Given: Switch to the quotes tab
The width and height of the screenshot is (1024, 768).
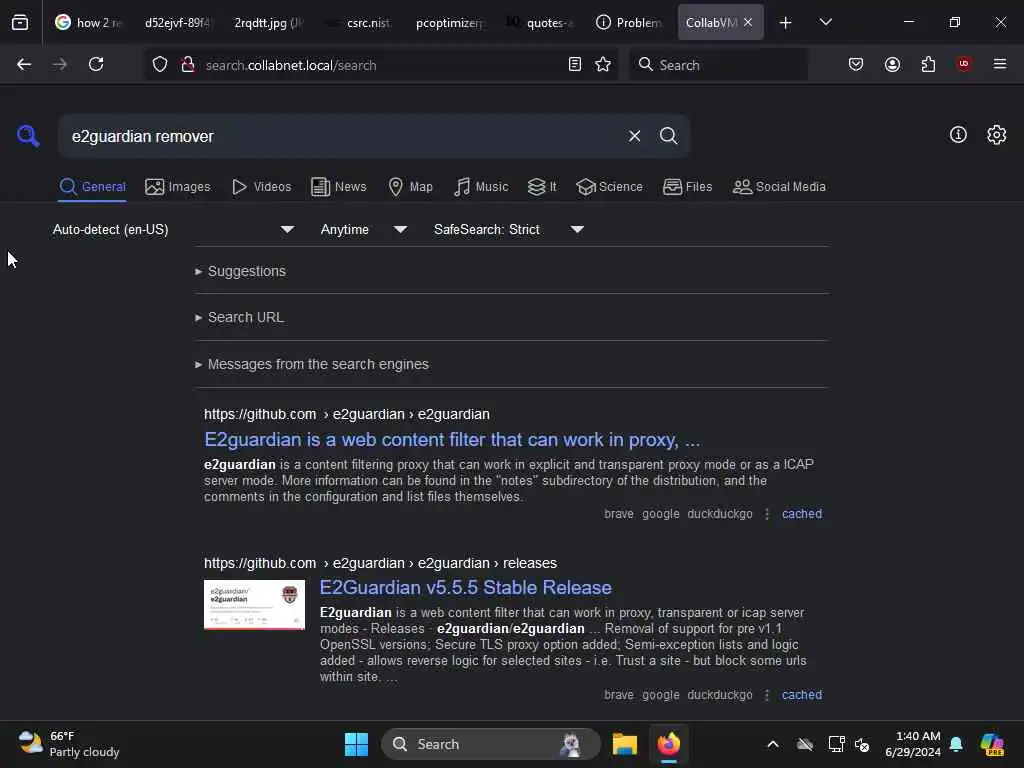Looking at the screenshot, I should coord(540,23).
